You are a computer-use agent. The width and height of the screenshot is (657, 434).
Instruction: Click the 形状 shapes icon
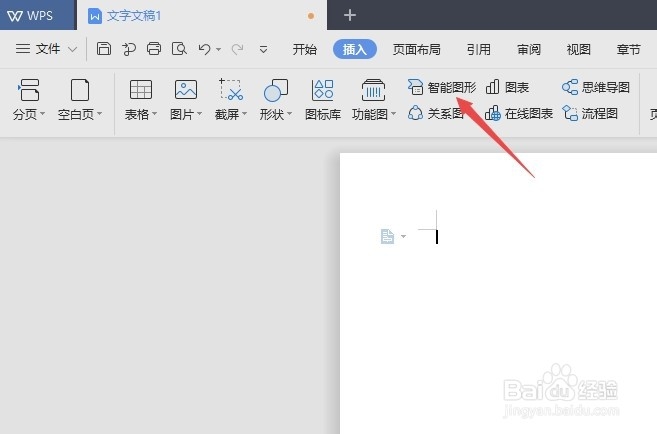276,90
